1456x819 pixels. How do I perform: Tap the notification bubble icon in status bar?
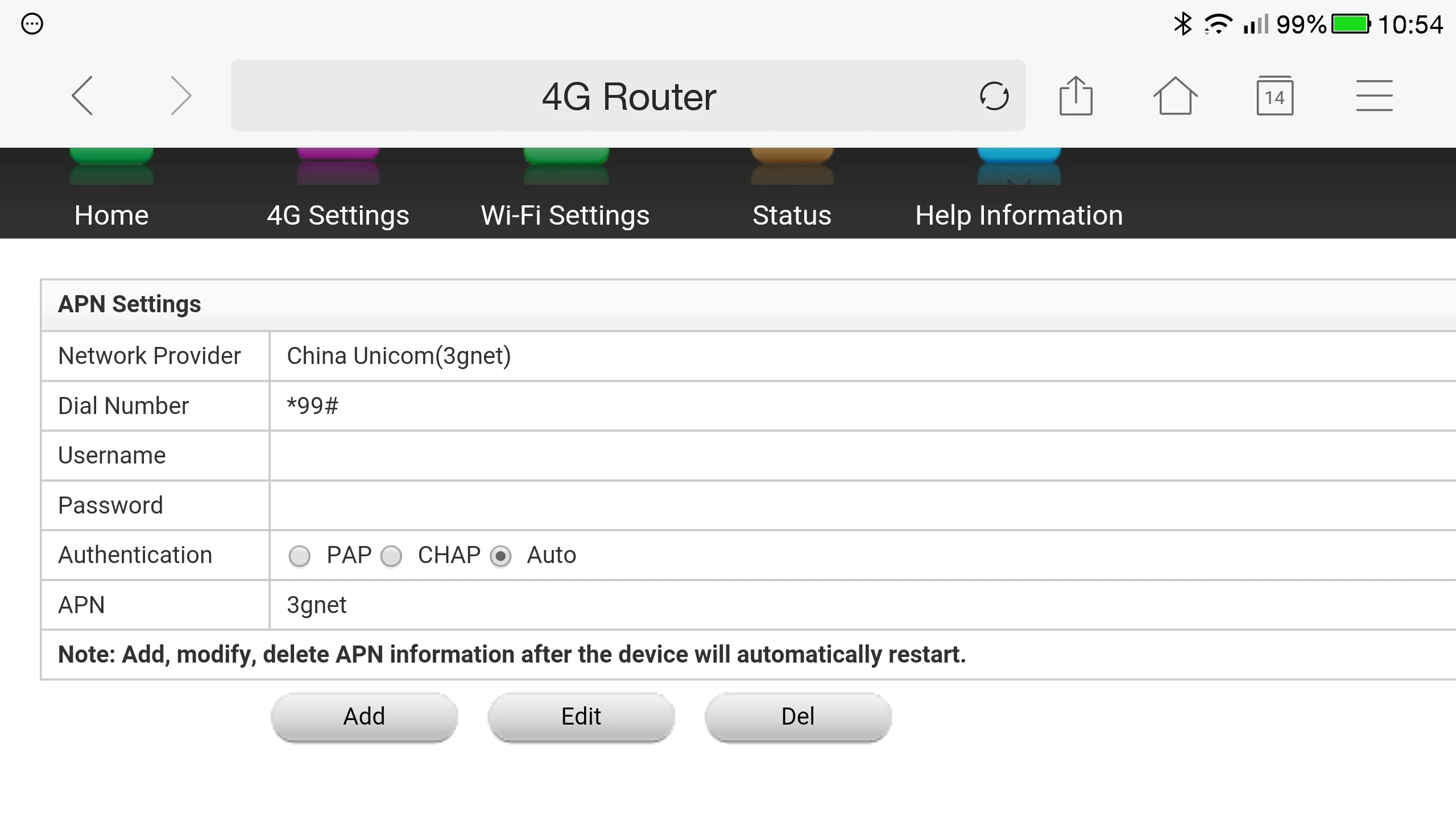[x=32, y=24]
